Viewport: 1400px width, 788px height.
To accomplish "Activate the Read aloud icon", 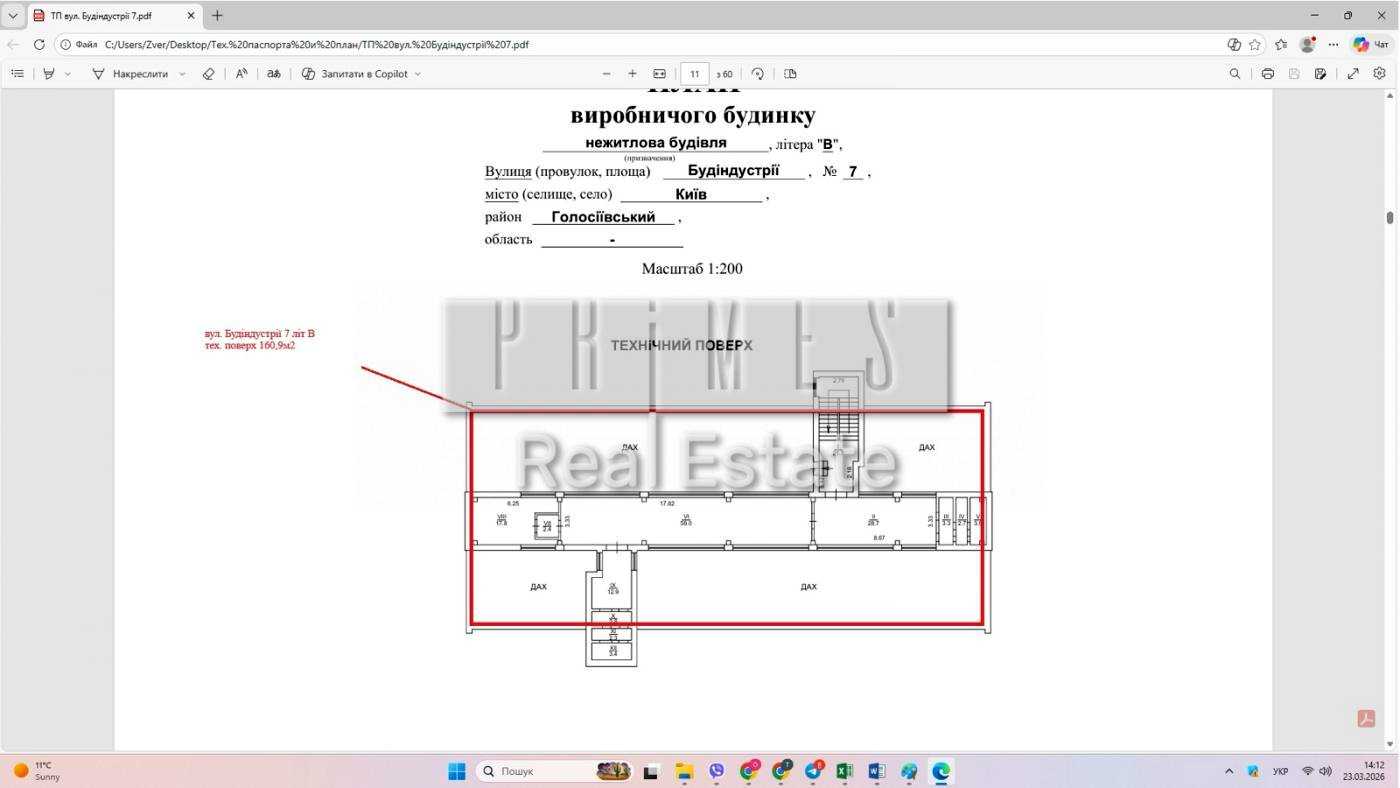I will point(242,74).
